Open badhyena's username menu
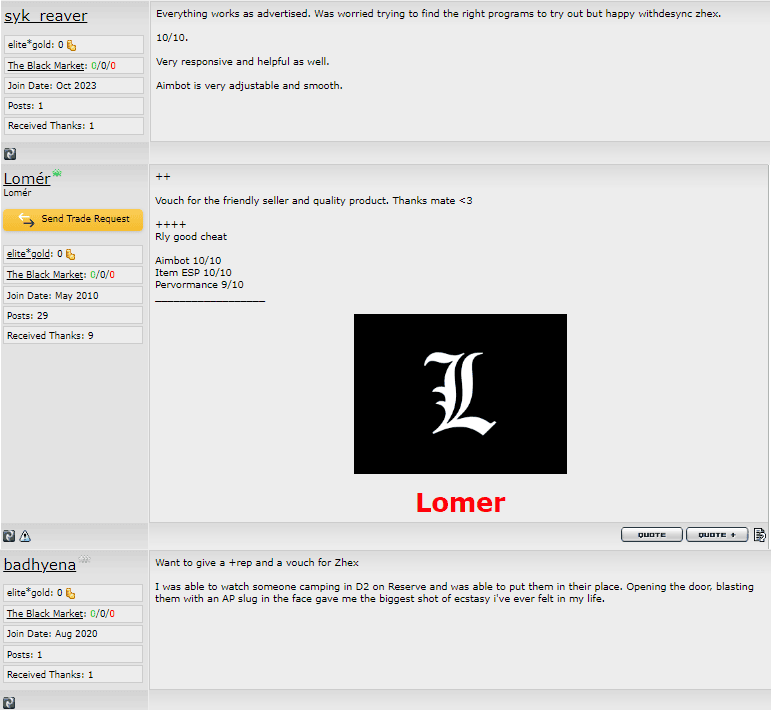Screen dimensions: 772x710 [39, 565]
